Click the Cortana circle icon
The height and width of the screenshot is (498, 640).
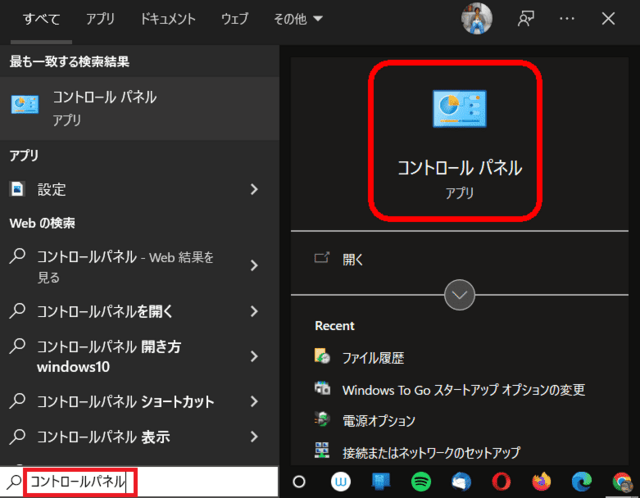point(298,481)
